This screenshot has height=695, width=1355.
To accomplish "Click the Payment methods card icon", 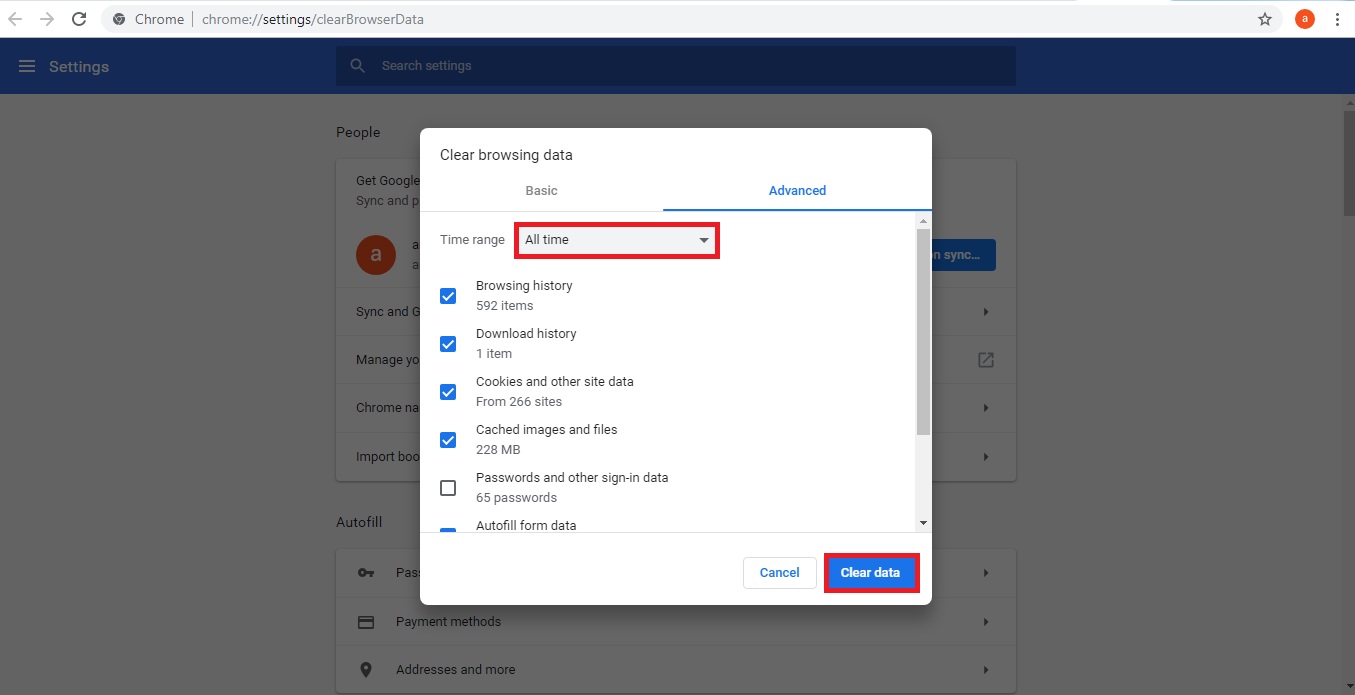I will [366, 622].
